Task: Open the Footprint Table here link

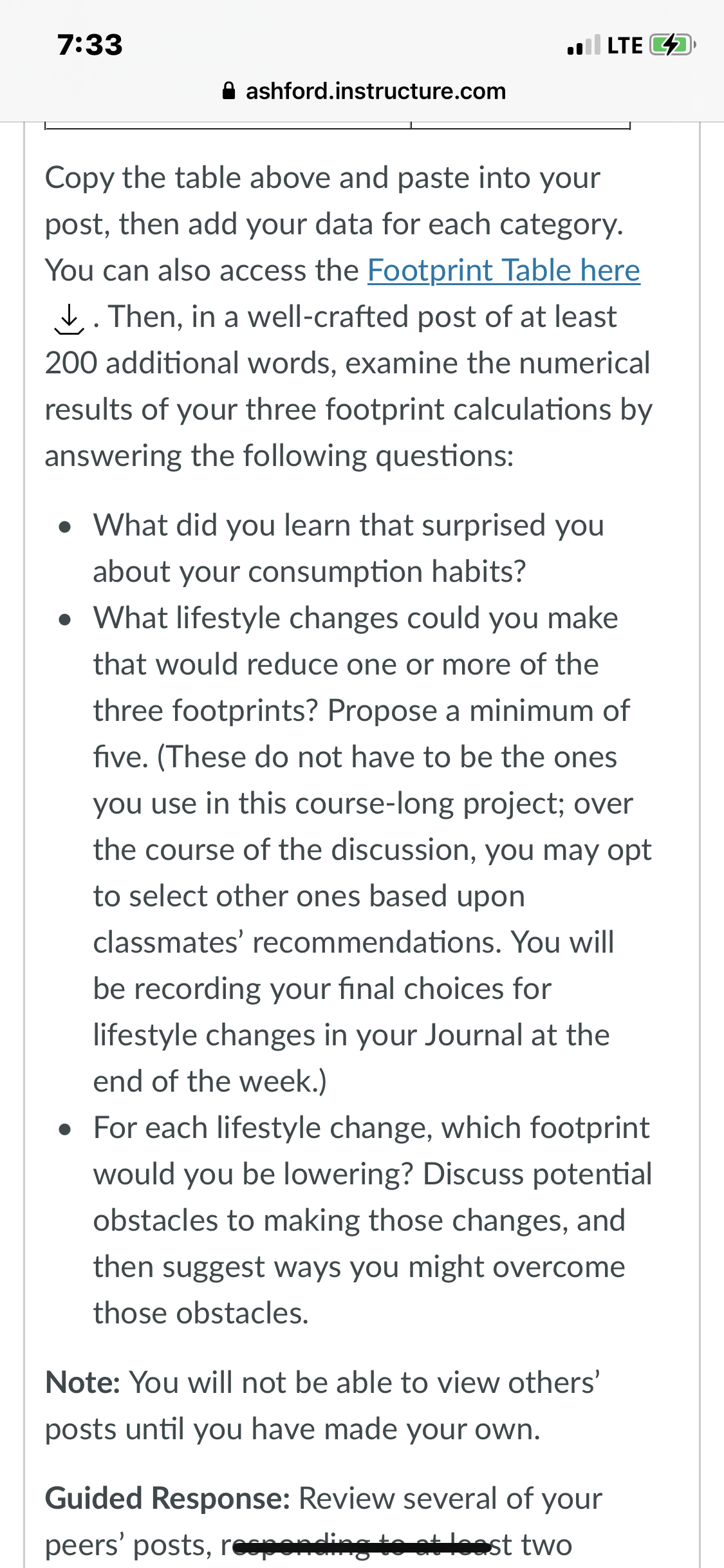Action: tap(504, 270)
